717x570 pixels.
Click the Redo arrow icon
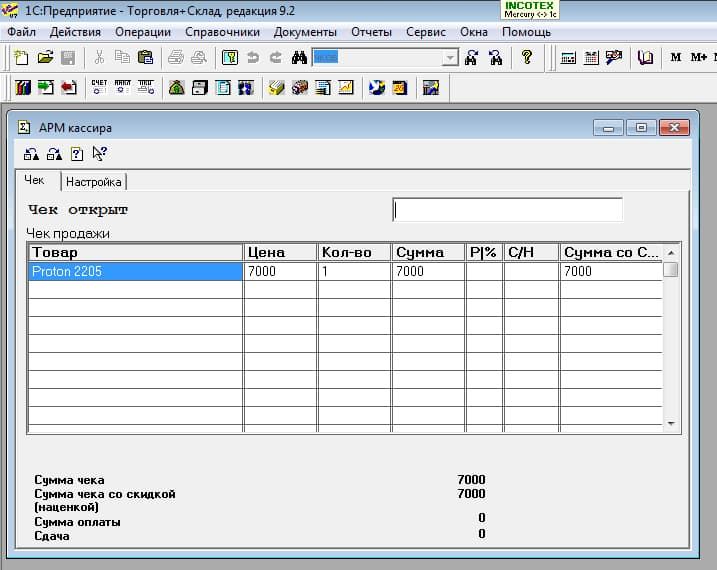click(276, 58)
